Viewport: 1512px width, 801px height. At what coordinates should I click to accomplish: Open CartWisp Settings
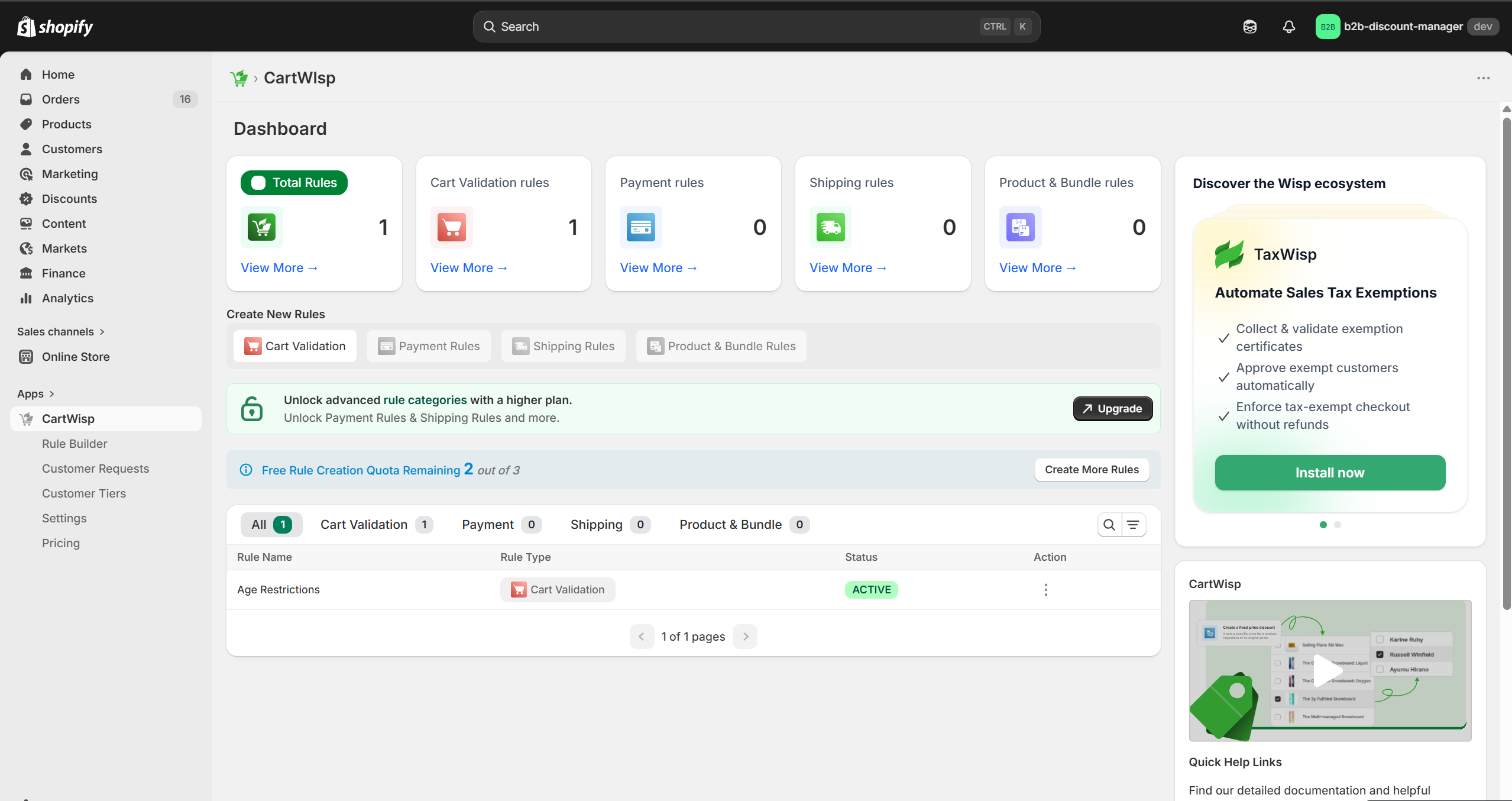pyautogui.click(x=64, y=518)
